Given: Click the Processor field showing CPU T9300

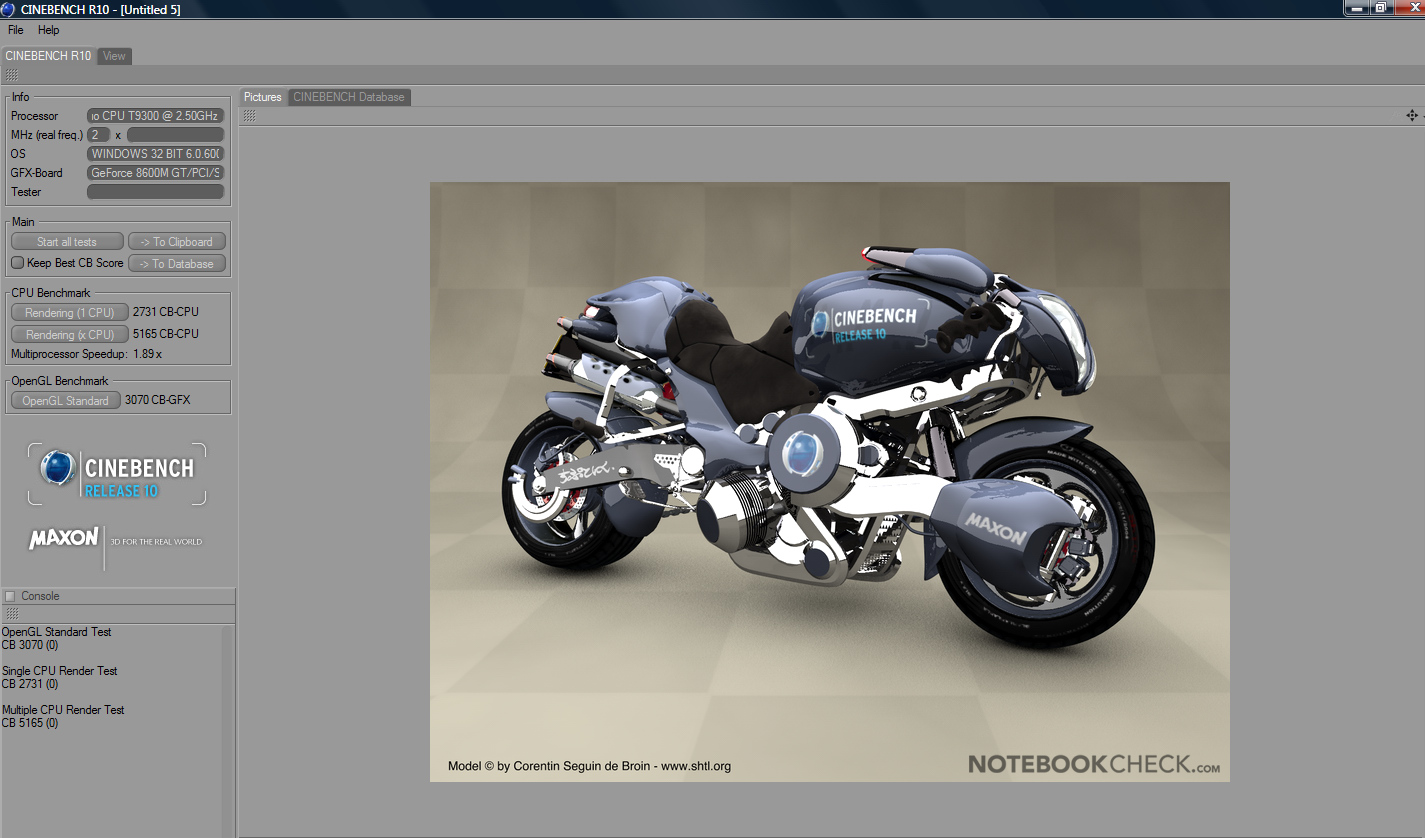Looking at the screenshot, I should coord(155,116).
